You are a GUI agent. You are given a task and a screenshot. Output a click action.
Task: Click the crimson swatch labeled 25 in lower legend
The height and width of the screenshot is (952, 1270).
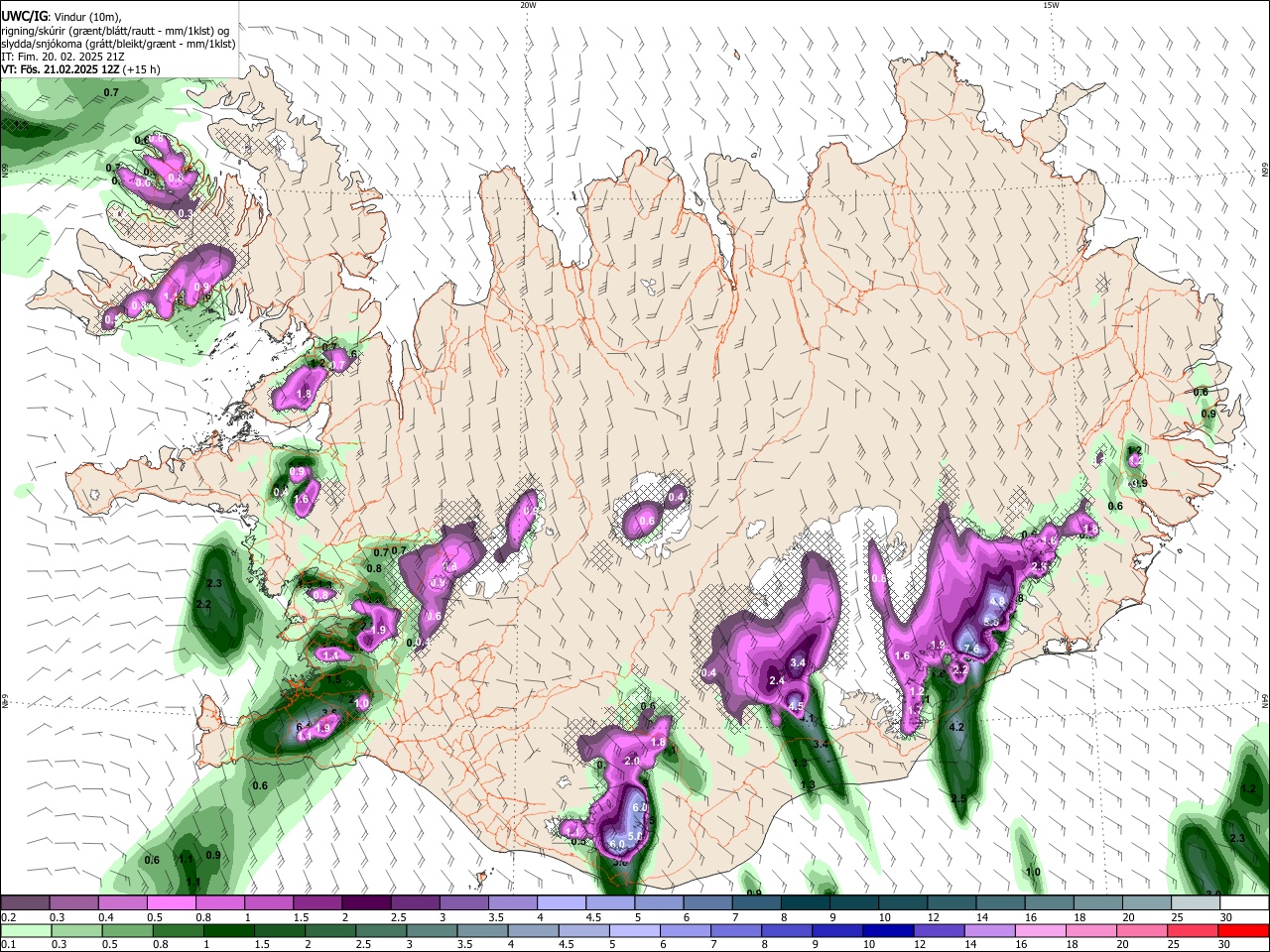[x=1194, y=931]
